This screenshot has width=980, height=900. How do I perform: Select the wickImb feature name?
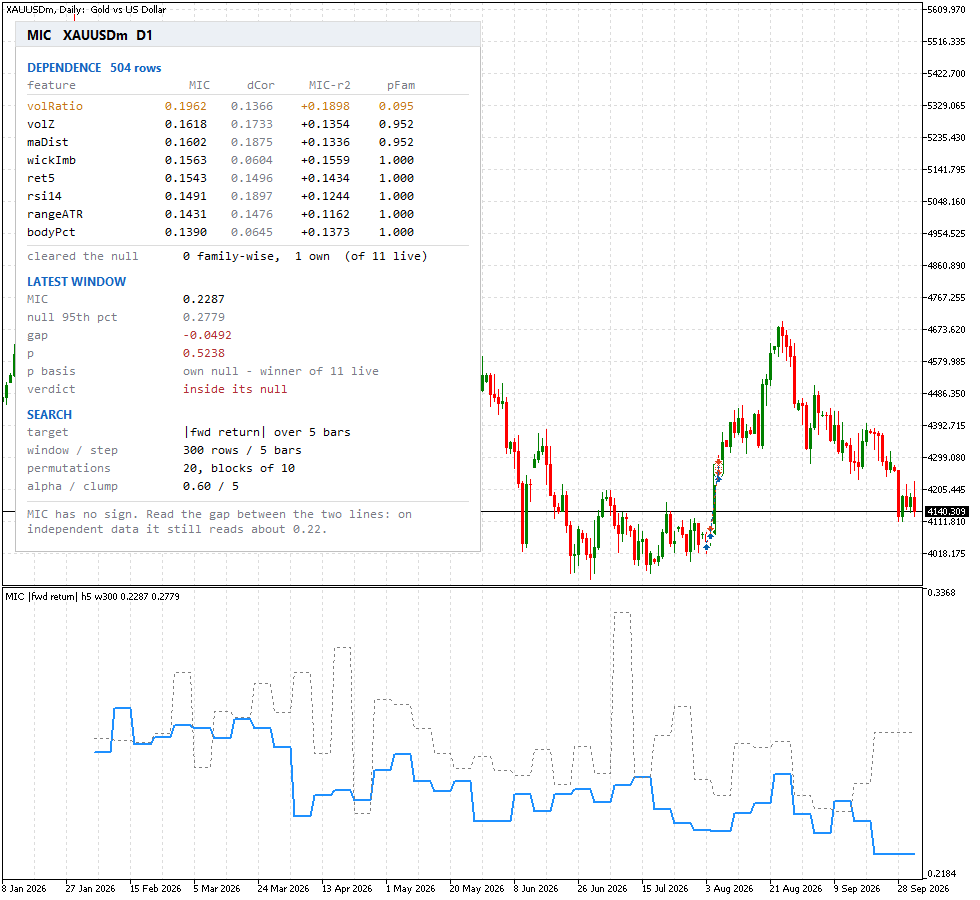(x=51, y=161)
